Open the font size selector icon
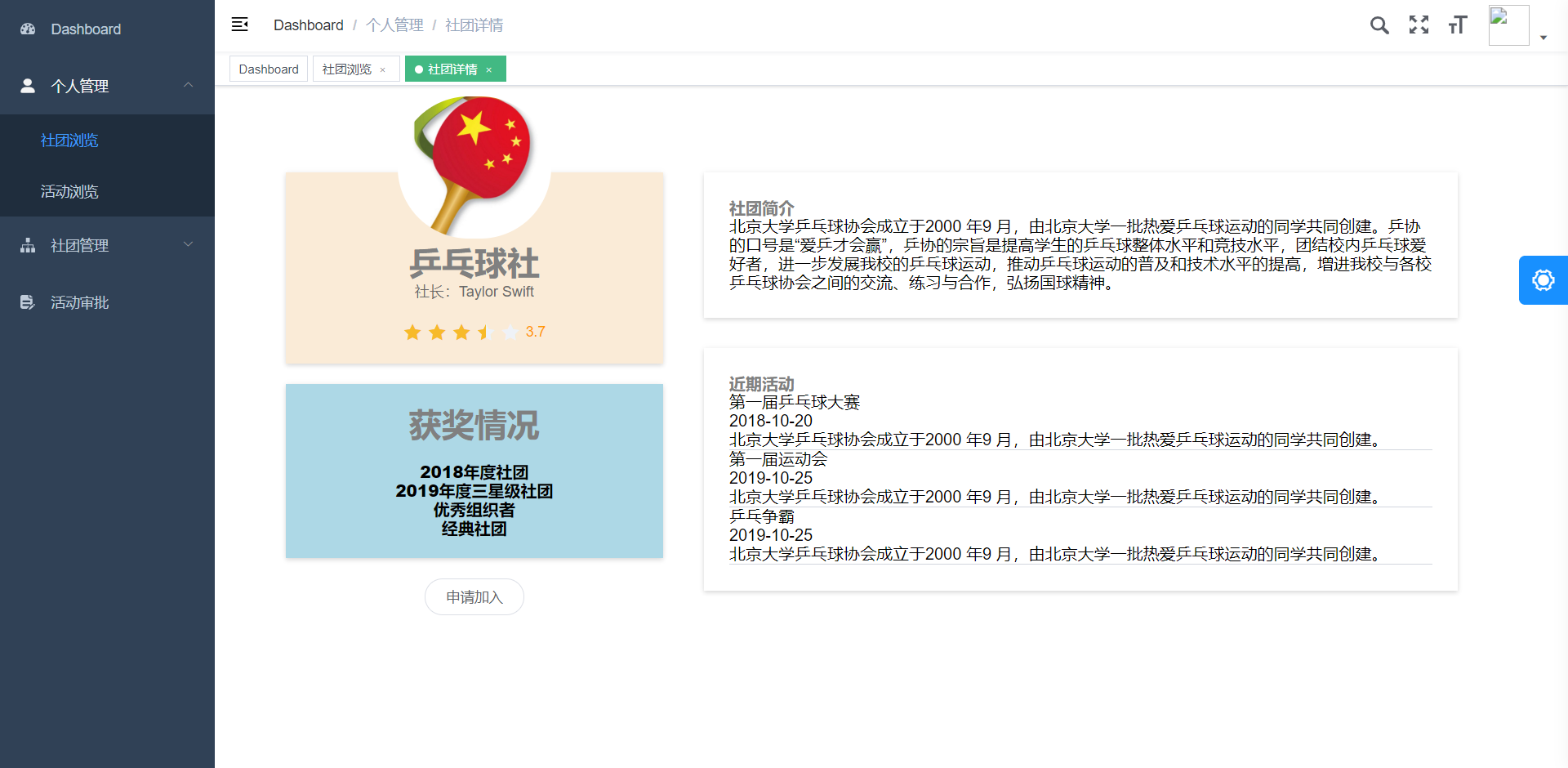This screenshot has height=768, width=1568. (1458, 25)
